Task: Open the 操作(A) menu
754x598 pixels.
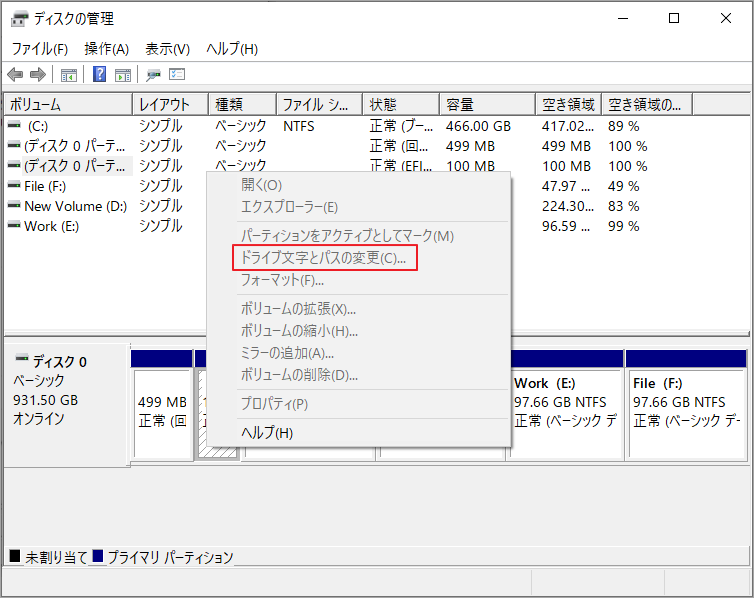Action: coord(106,49)
